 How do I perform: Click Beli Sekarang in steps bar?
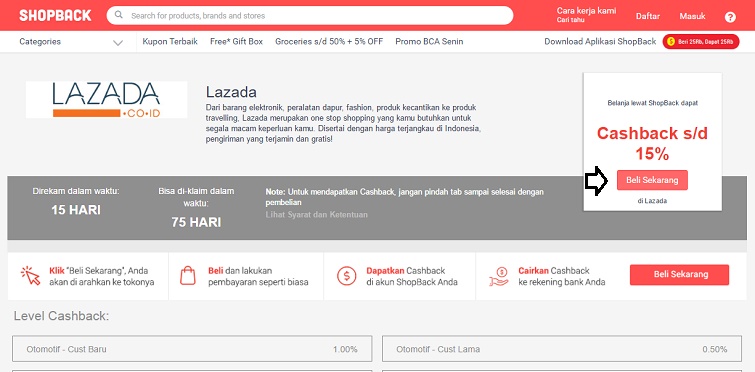pyautogui.click(x=679, y=275)
